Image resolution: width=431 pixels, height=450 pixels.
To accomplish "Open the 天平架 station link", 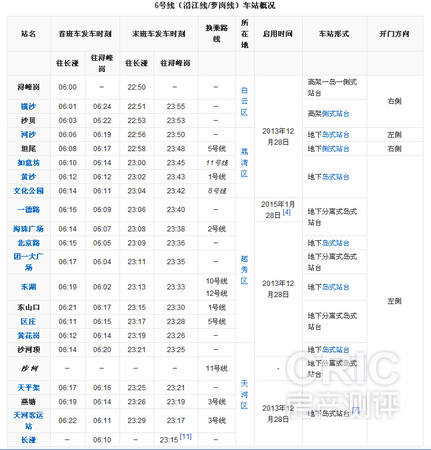I will (28, 388).
